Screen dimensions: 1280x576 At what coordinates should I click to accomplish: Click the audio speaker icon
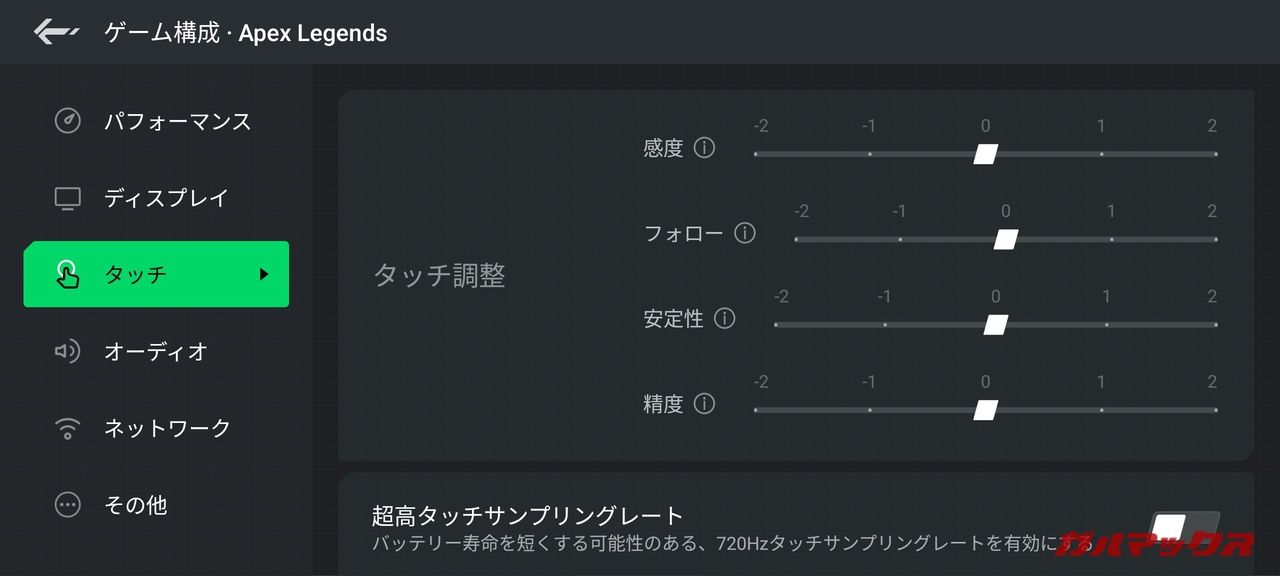(67, 351)
